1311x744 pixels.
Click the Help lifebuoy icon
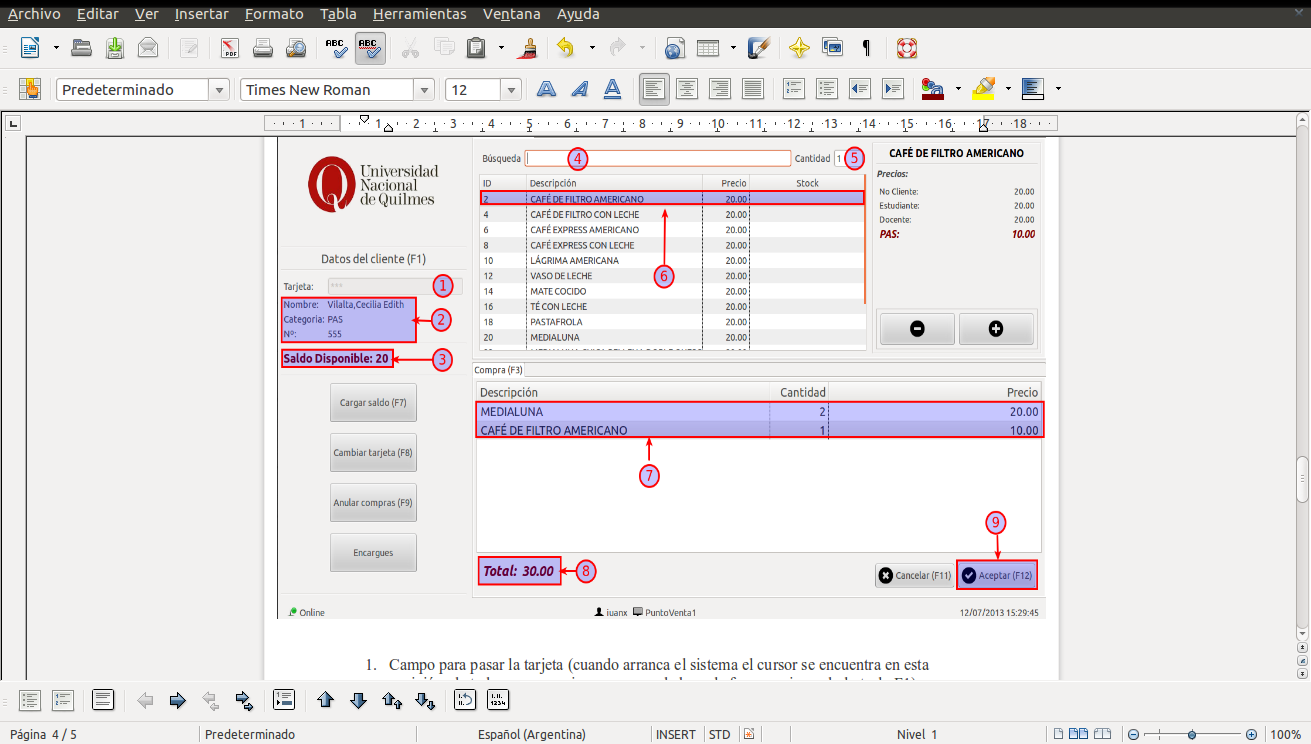point(906,48)
